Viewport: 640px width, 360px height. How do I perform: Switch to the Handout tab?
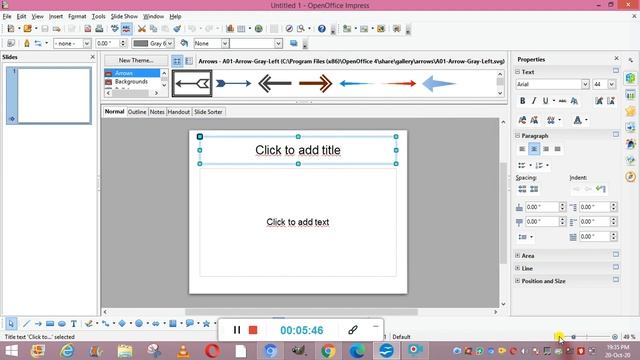[x=178, y=112]
